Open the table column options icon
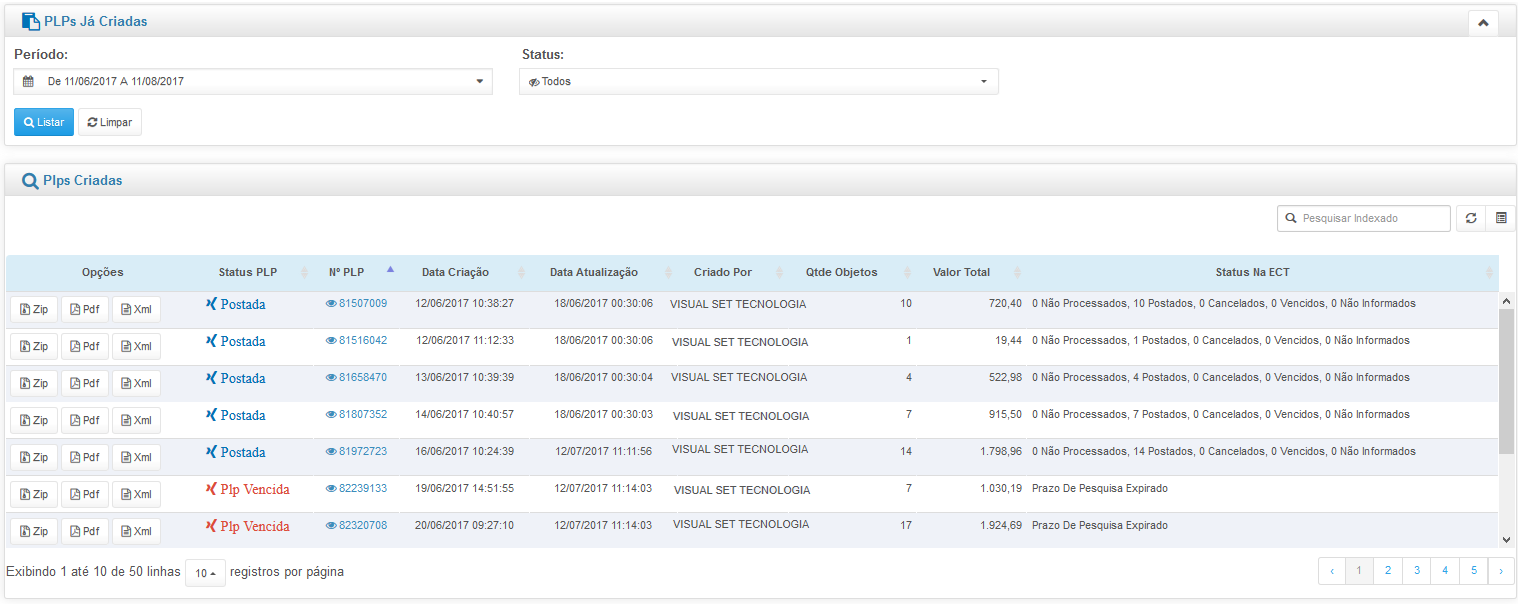1518x604 pixels. pos(1501,218)
